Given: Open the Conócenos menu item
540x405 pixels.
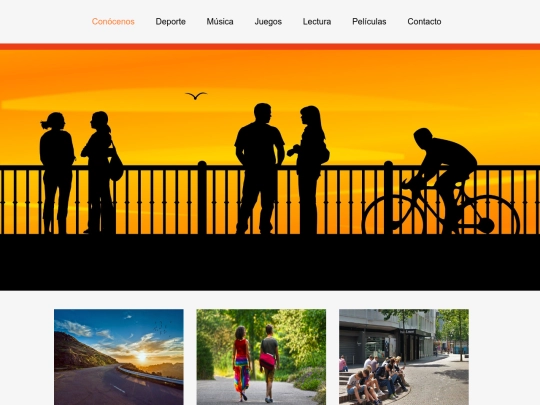Looking at the screenshot, I should point(113,22).
